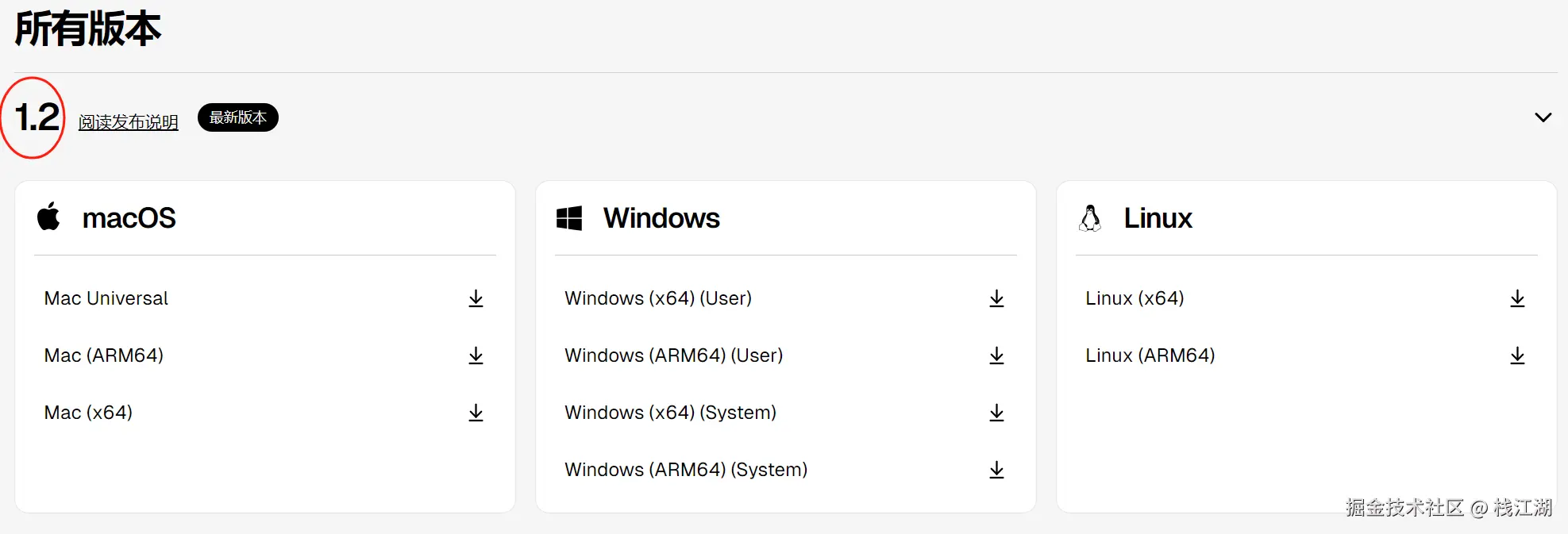Click the Mac Universal label
The image size is (1568, 534).
point(106,298)
